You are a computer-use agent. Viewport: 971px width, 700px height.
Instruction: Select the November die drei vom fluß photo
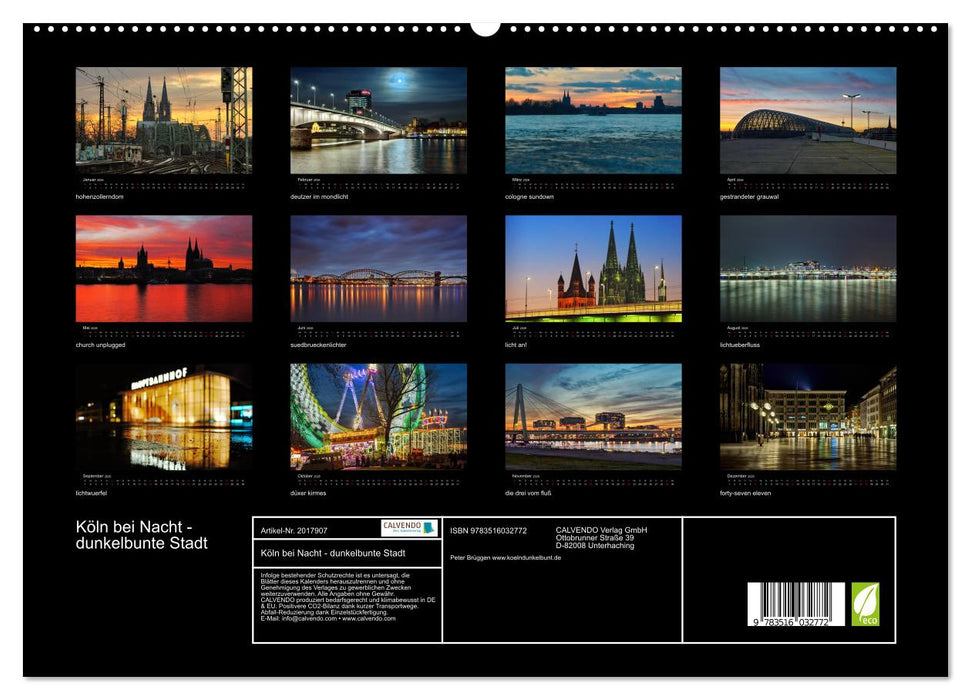click(x=591, y=417)
